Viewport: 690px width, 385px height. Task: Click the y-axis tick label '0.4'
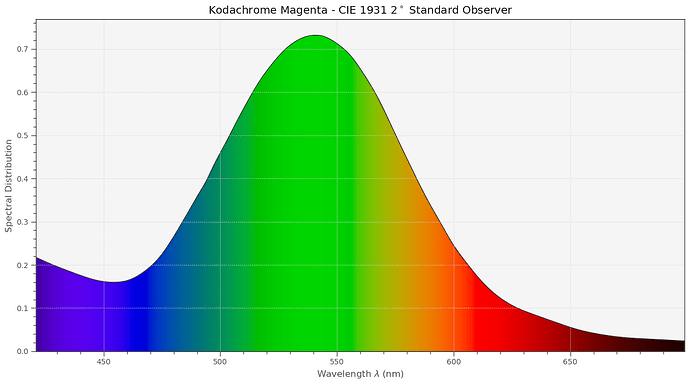point(22,179)
